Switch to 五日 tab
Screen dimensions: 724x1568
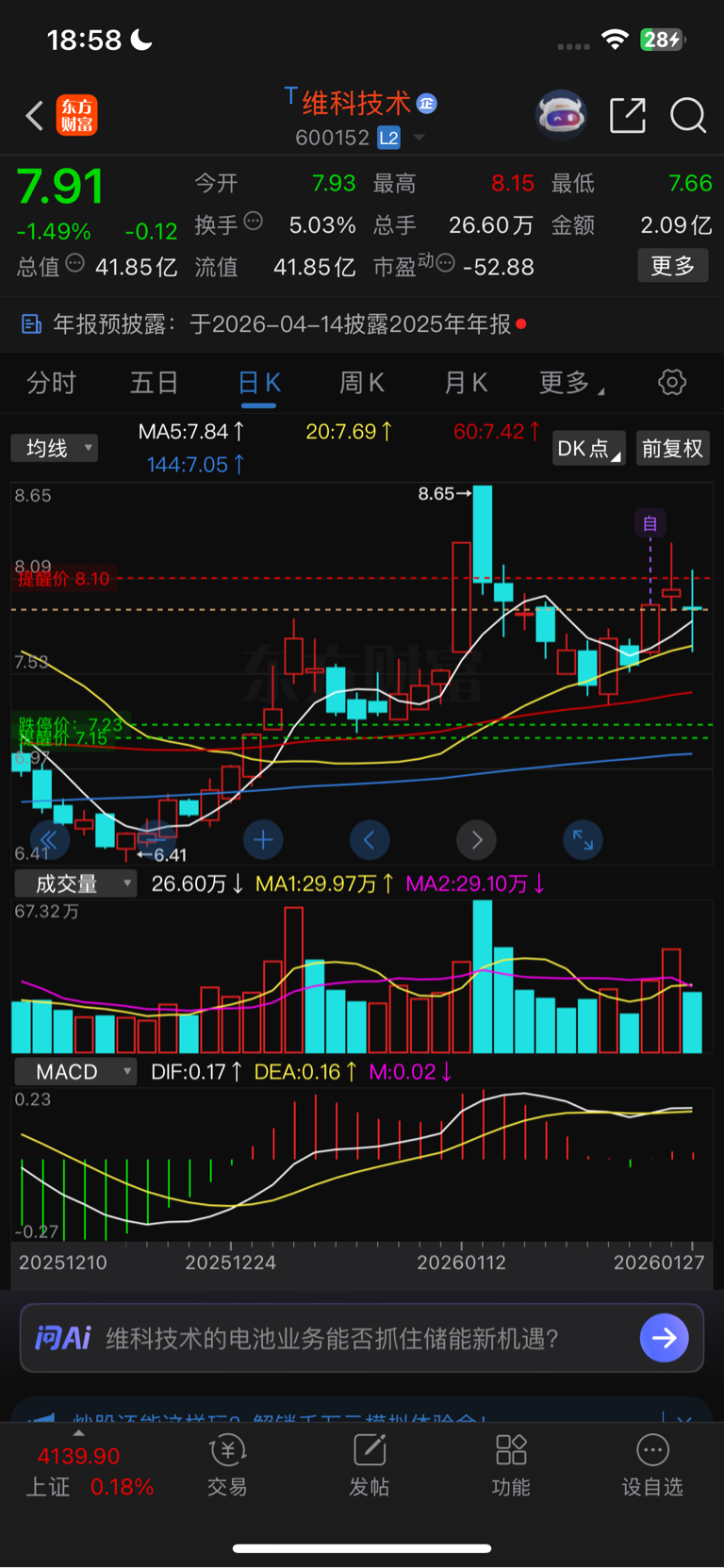click(x=155, y=383)
